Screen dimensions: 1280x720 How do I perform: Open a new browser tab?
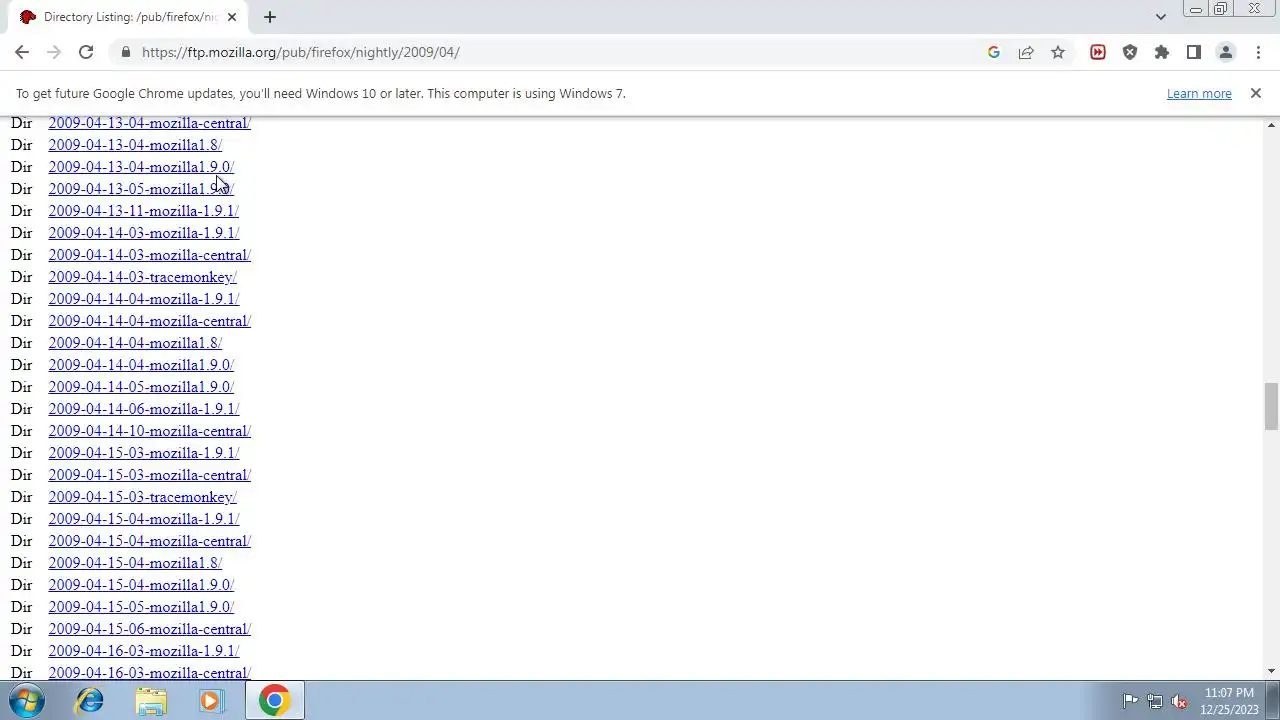point(270,17)
